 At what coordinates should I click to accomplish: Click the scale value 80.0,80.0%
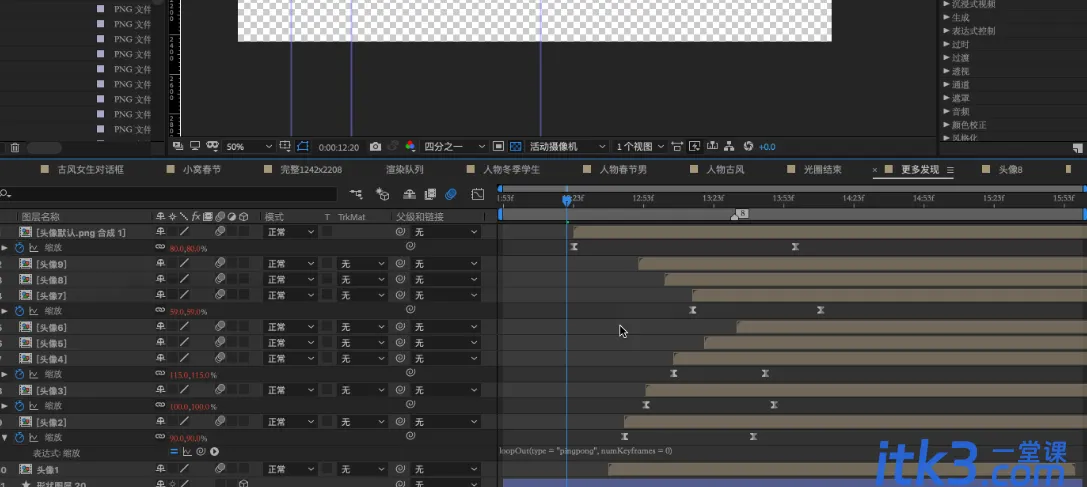coord(188,248)
